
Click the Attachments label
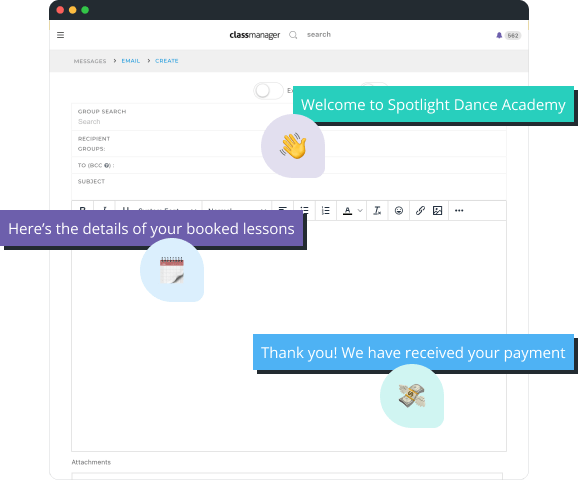(x=91, y=462)
